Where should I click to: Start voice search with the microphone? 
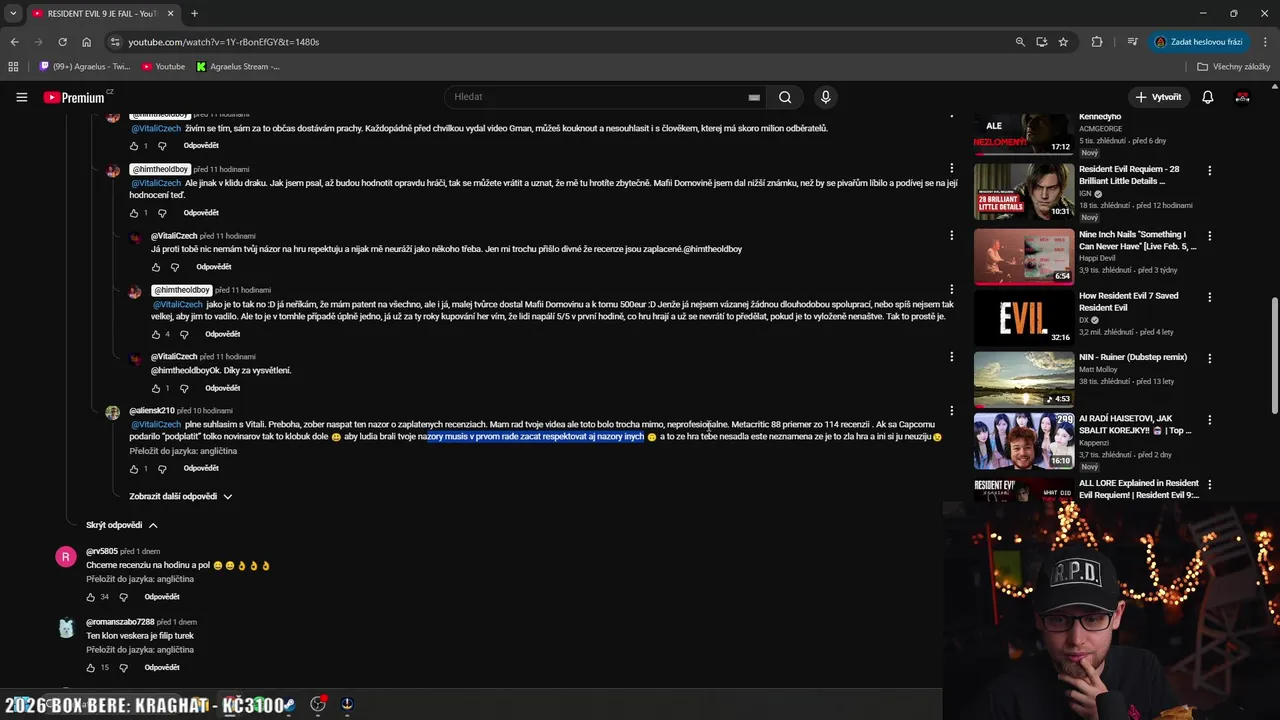825,97
